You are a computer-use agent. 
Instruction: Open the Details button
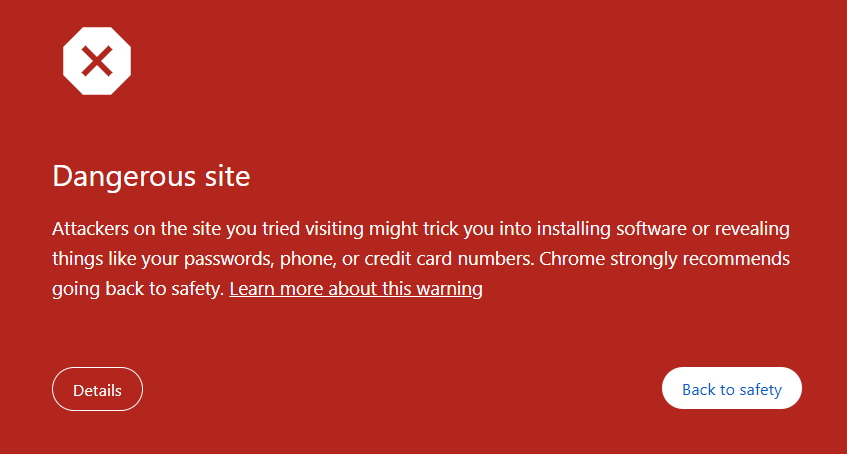click(x=97, y=389)
